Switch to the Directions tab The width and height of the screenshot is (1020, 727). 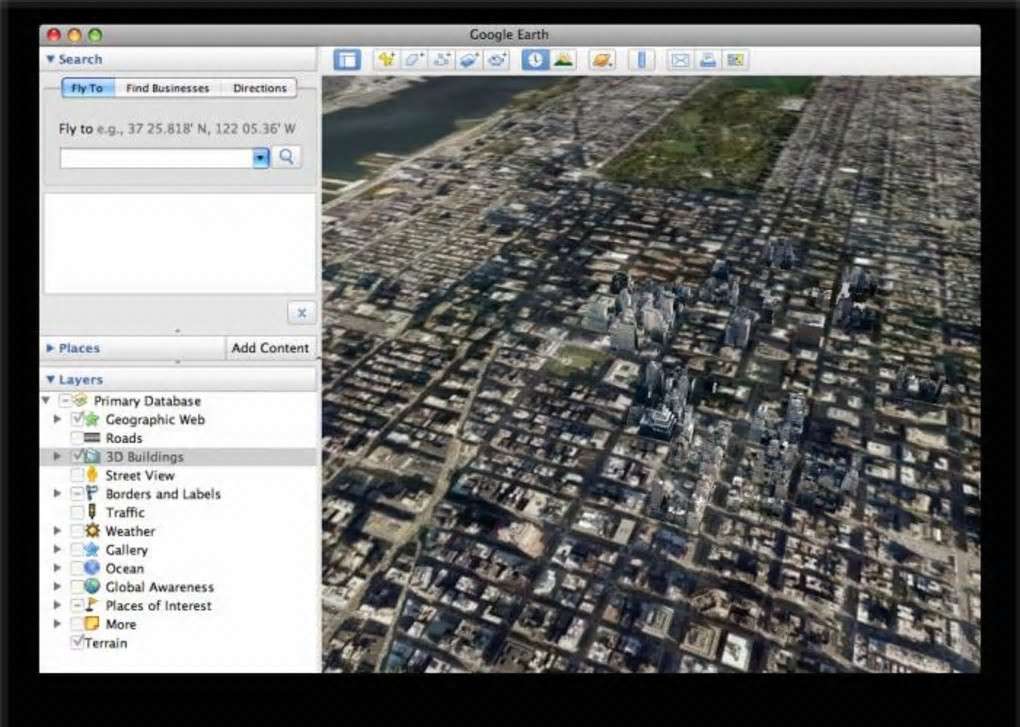260,88
